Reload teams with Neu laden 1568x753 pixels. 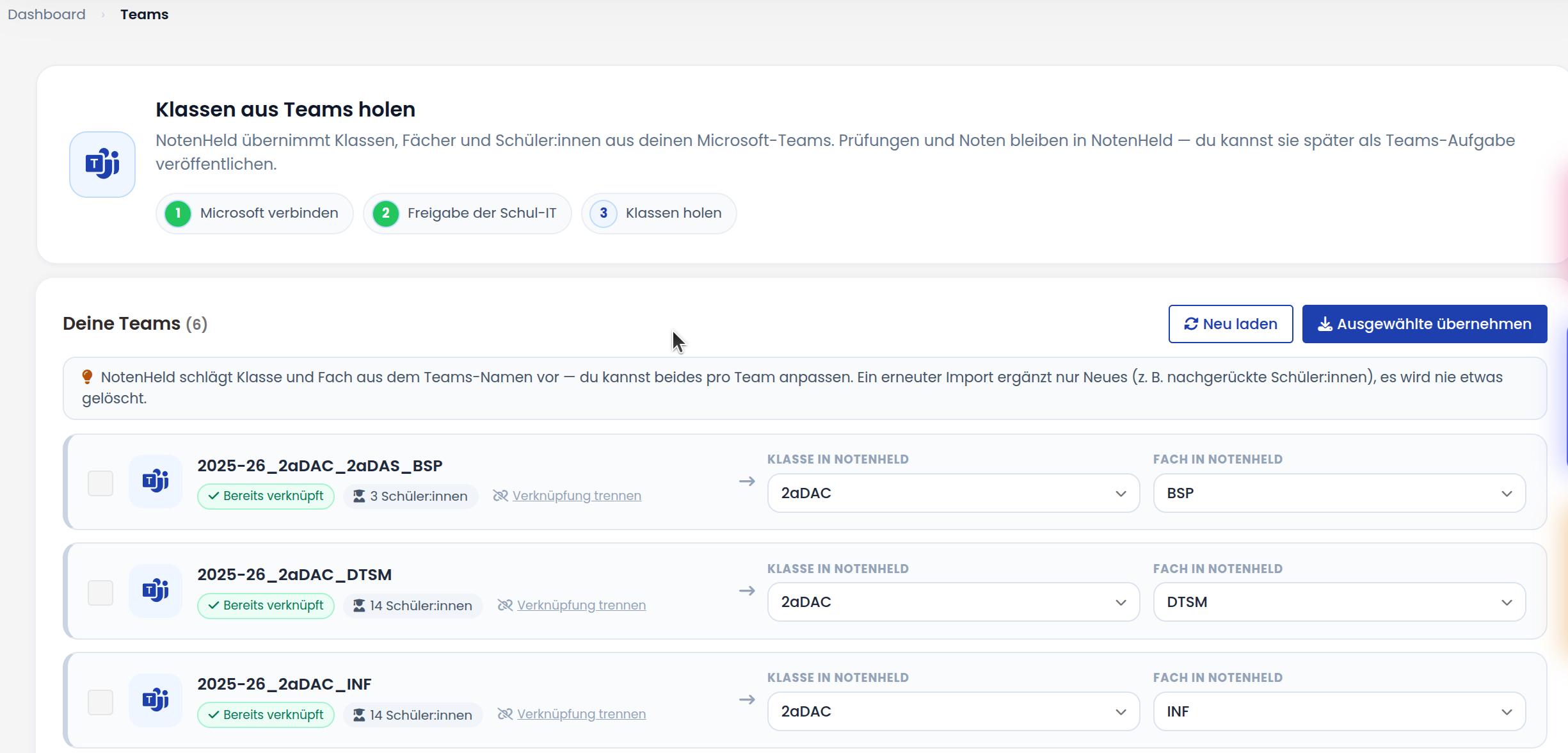(x=1231, y=324)
